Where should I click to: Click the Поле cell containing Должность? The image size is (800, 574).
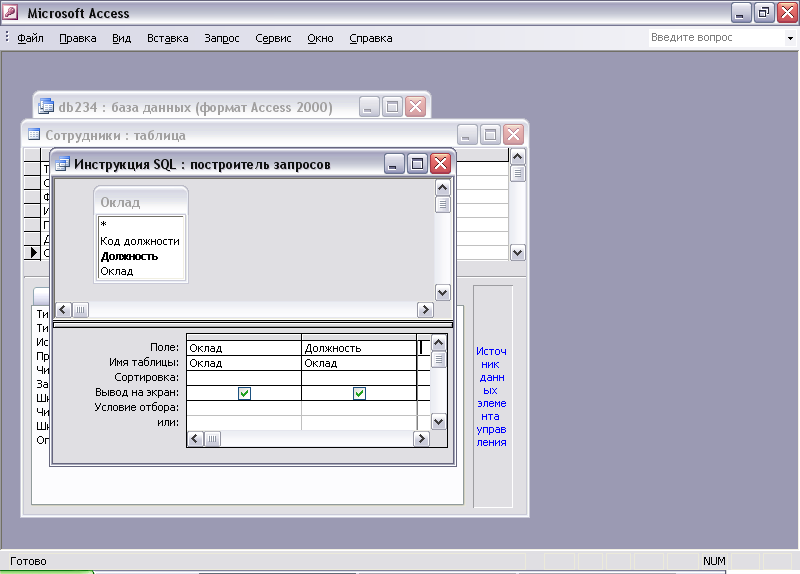tap(359, 348)
